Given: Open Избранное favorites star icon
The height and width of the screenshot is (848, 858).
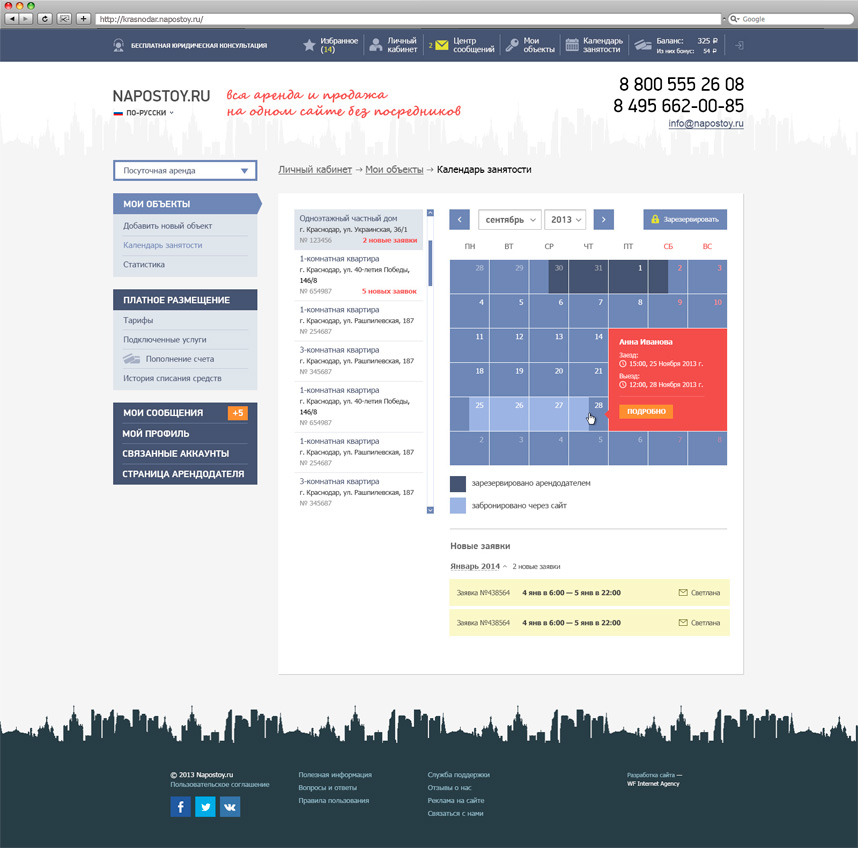Looking at the screenshot, I should pos(309,45).
